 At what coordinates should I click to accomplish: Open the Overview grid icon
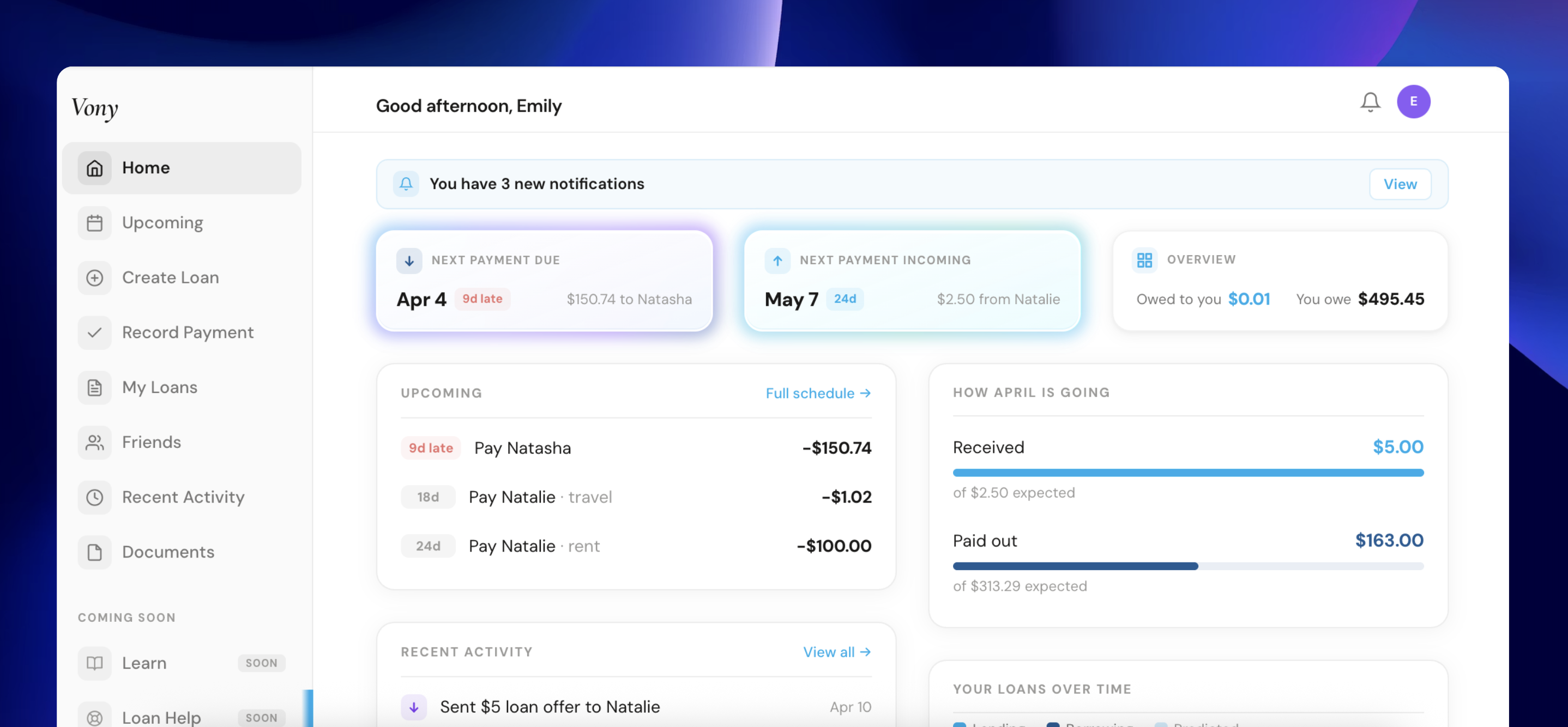[x=1144, y=260]
